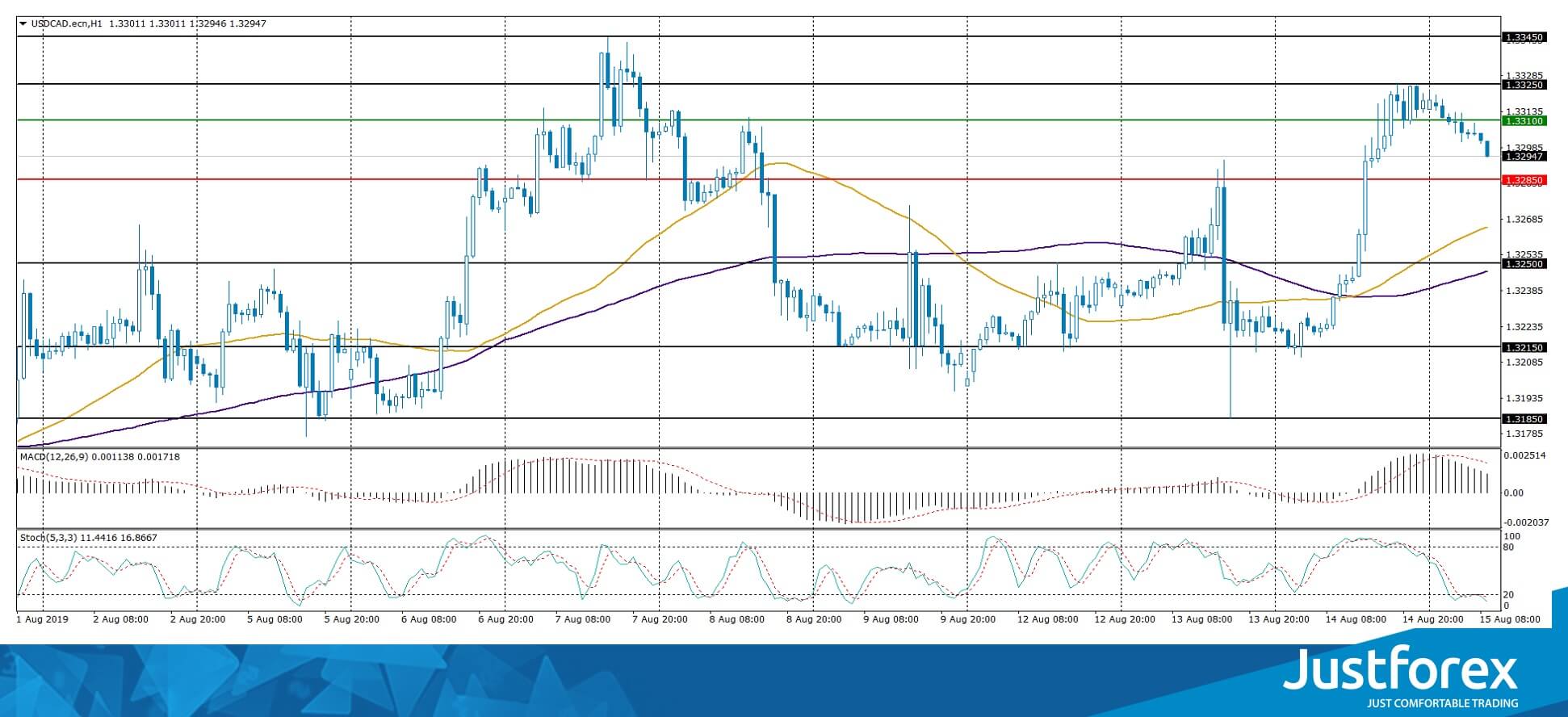The image size is (1568, 717).
Task: Click the 1.32235 price axis value
Action: click(x=1525, y=327)
